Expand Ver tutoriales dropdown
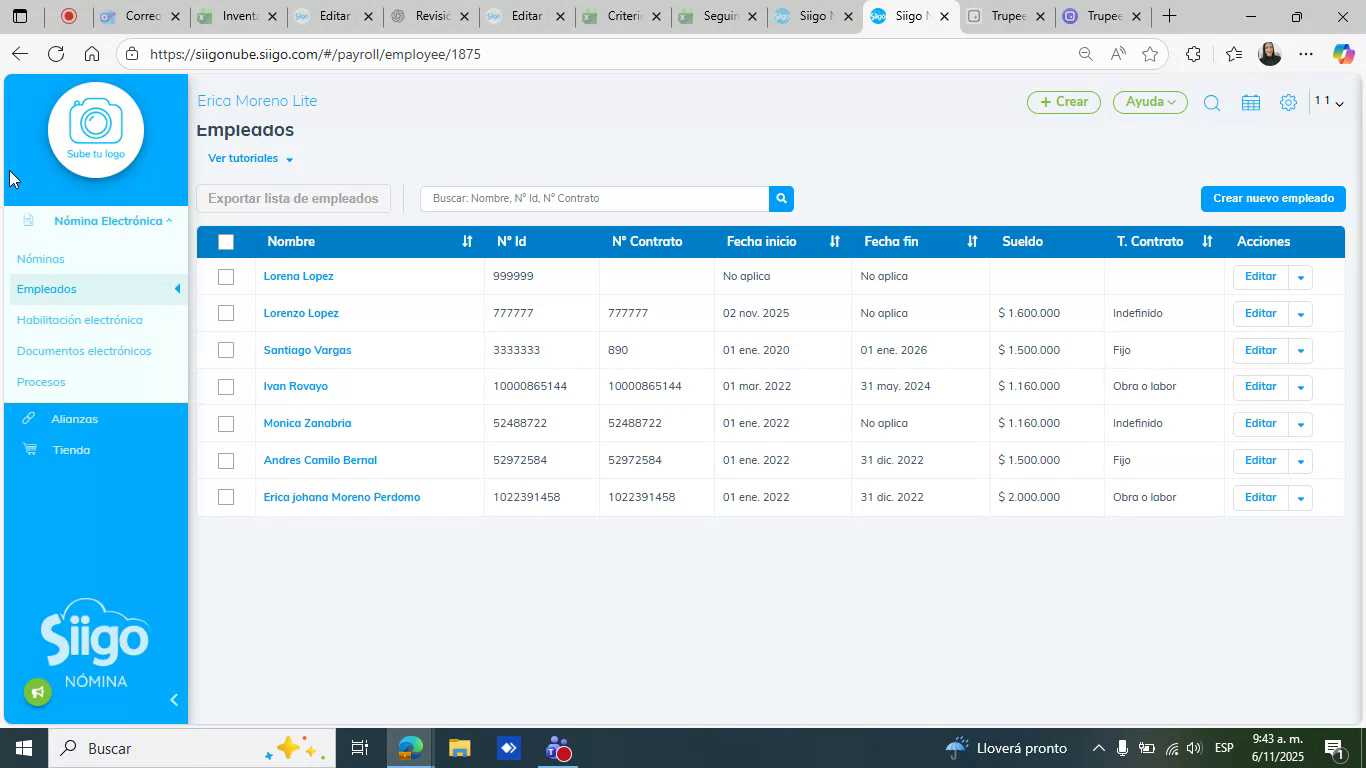1366x768 pixels. [x=250, y=158]
